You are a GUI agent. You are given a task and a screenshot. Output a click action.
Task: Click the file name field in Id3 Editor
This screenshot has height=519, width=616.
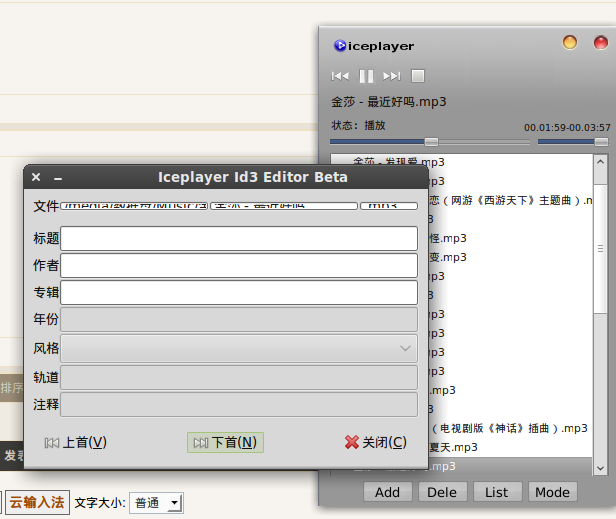[x=284, y=206]
